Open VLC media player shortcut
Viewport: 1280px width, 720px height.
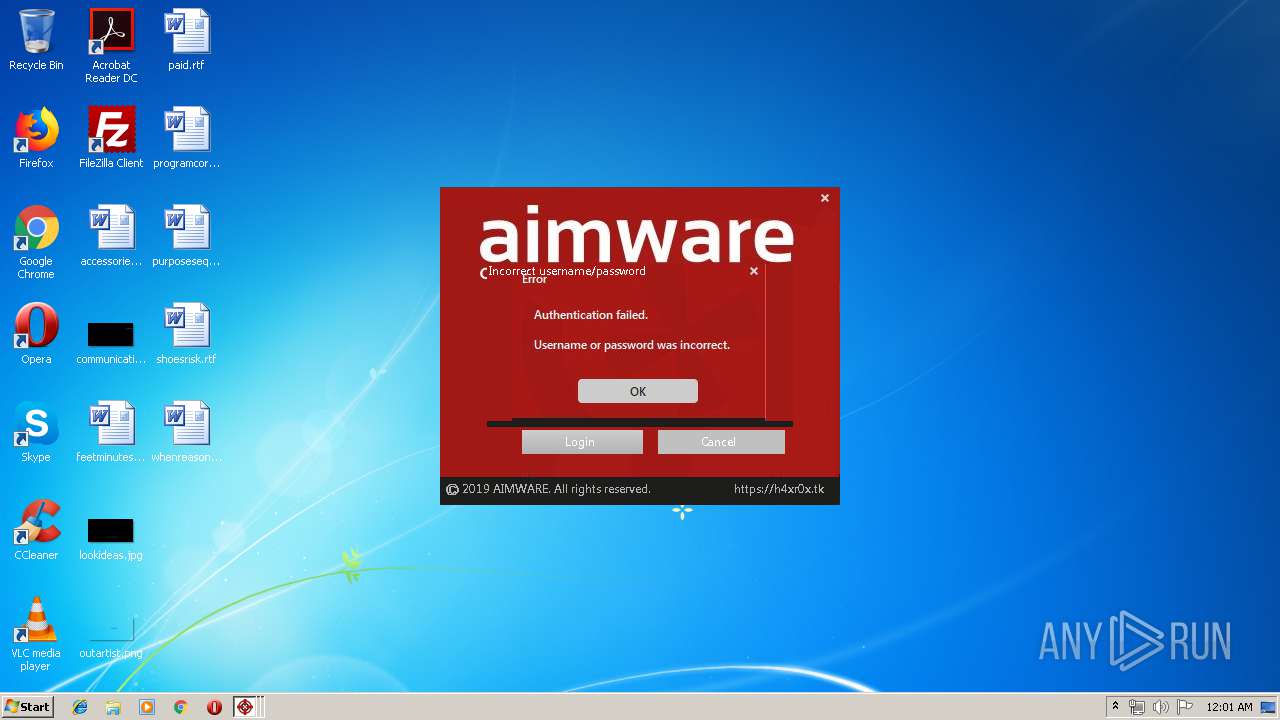[36, 634]
